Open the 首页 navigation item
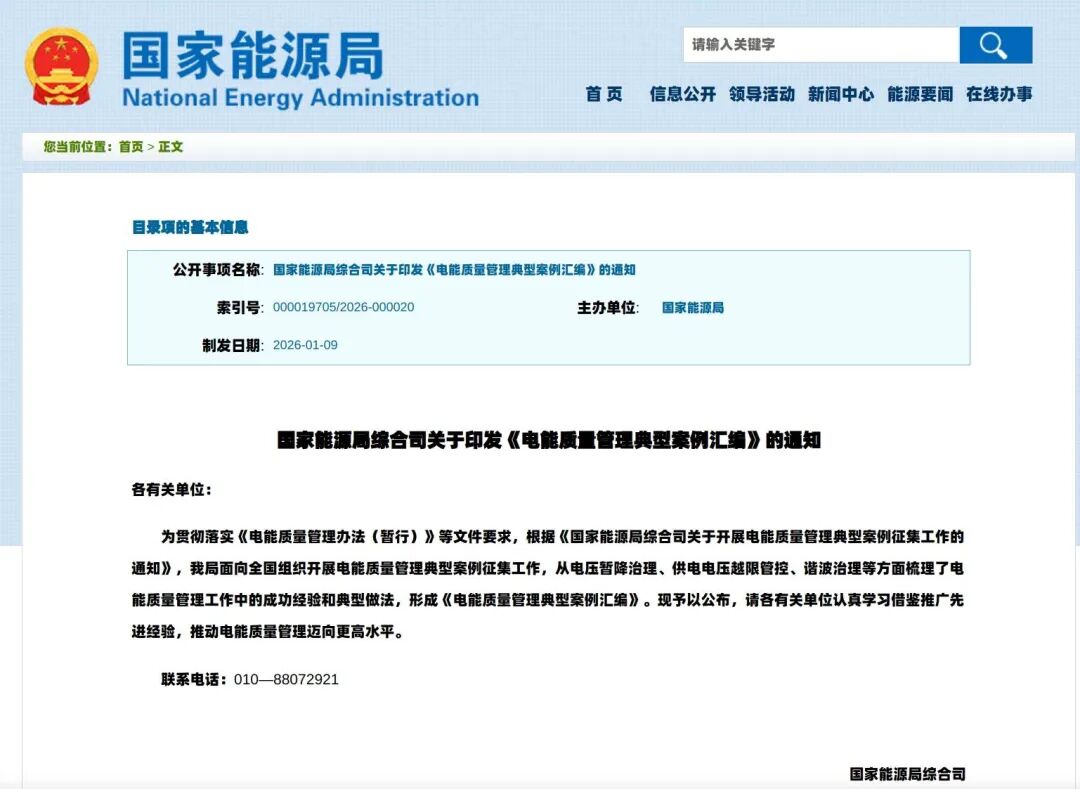The width and height of the screenshot is (1080, 789). (604, 94)
